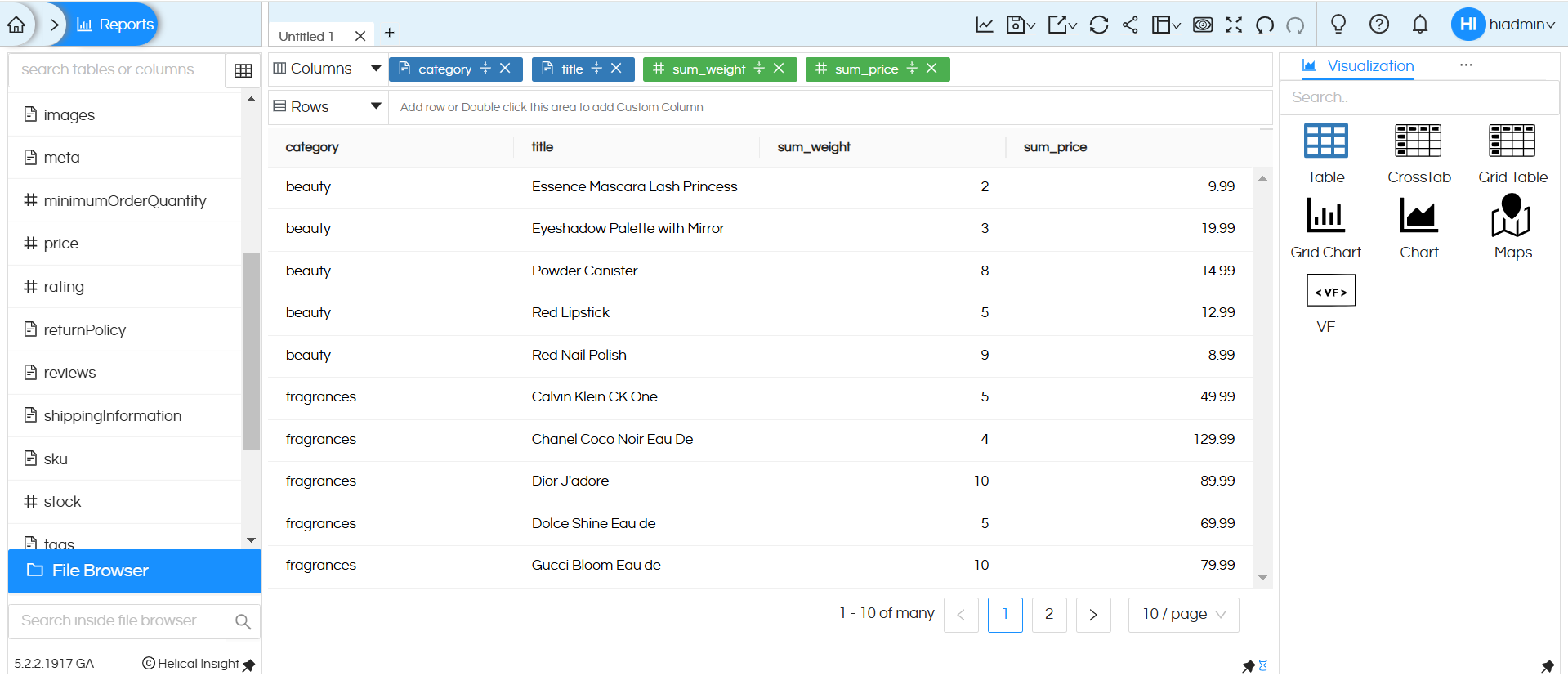Select Grid Table visualization
Viewport: 1568px width, 676px height.
[1512, 154]
